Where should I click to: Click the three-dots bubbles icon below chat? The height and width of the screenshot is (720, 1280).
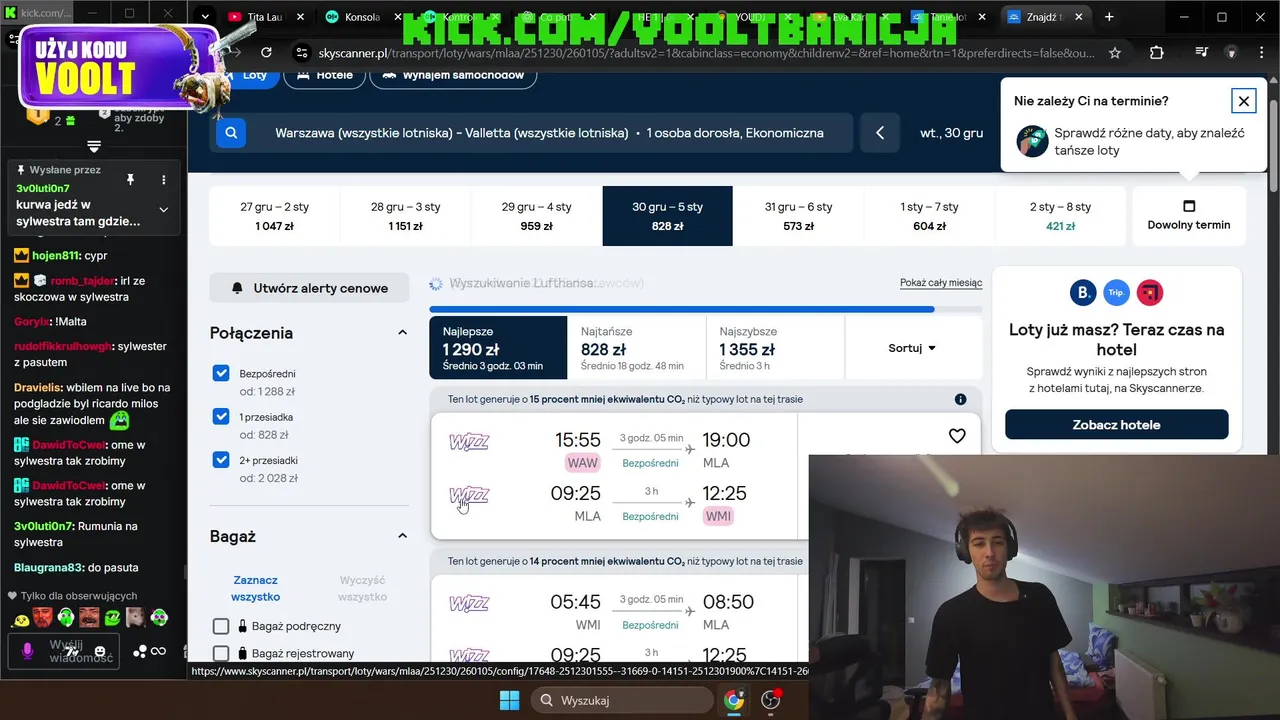tap(140, 652)
